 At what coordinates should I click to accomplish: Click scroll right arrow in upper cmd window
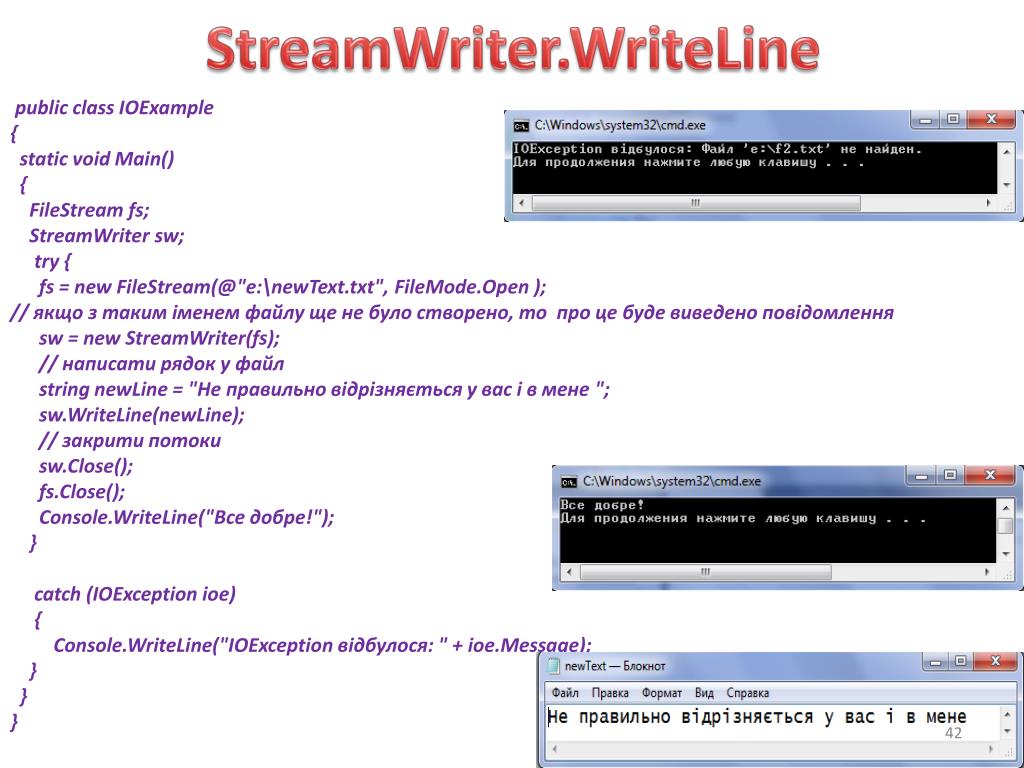pyautogui.click(x=988, y=203)
